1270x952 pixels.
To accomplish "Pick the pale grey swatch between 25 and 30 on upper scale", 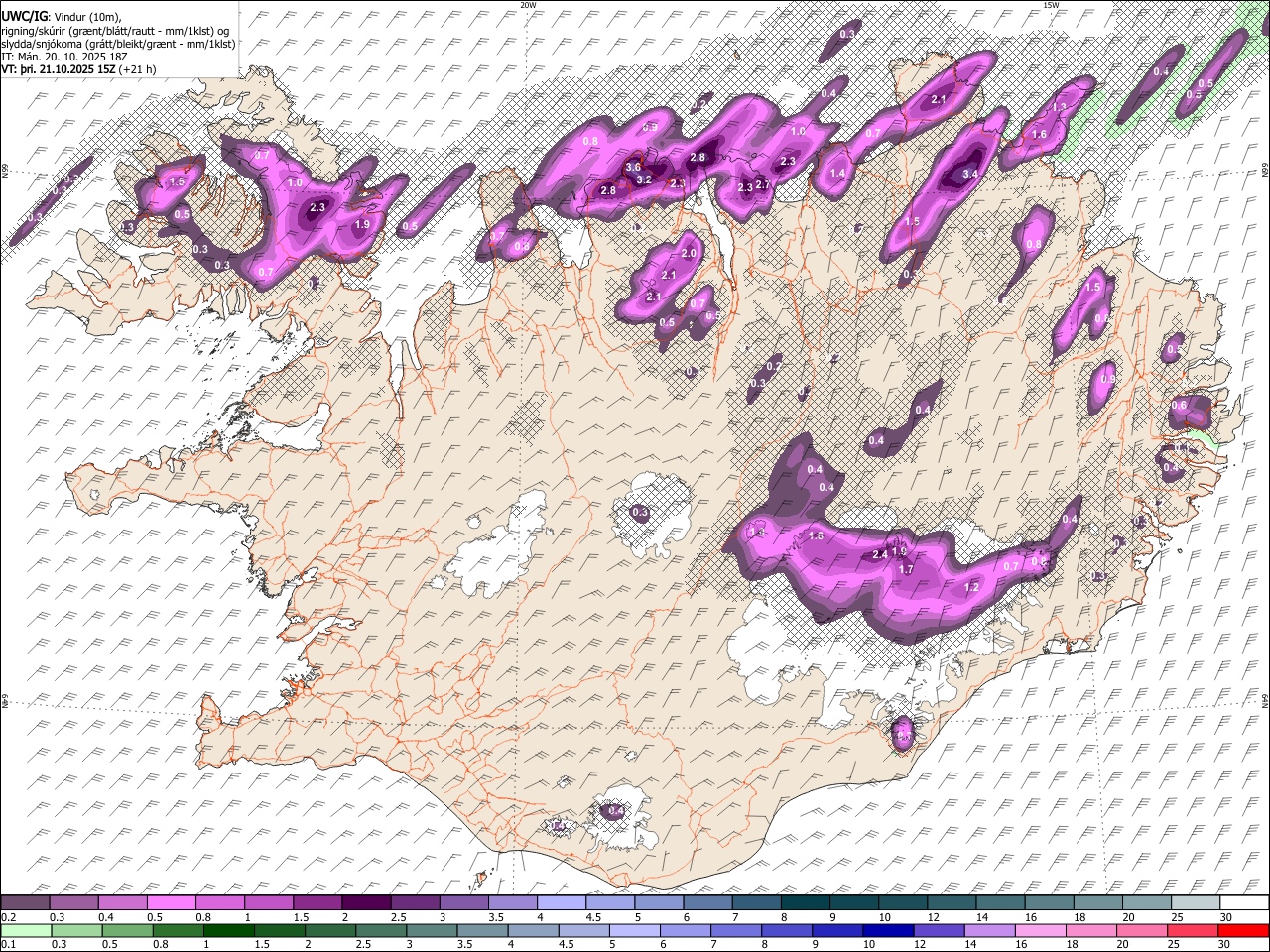I will [x=1195, y=903].
